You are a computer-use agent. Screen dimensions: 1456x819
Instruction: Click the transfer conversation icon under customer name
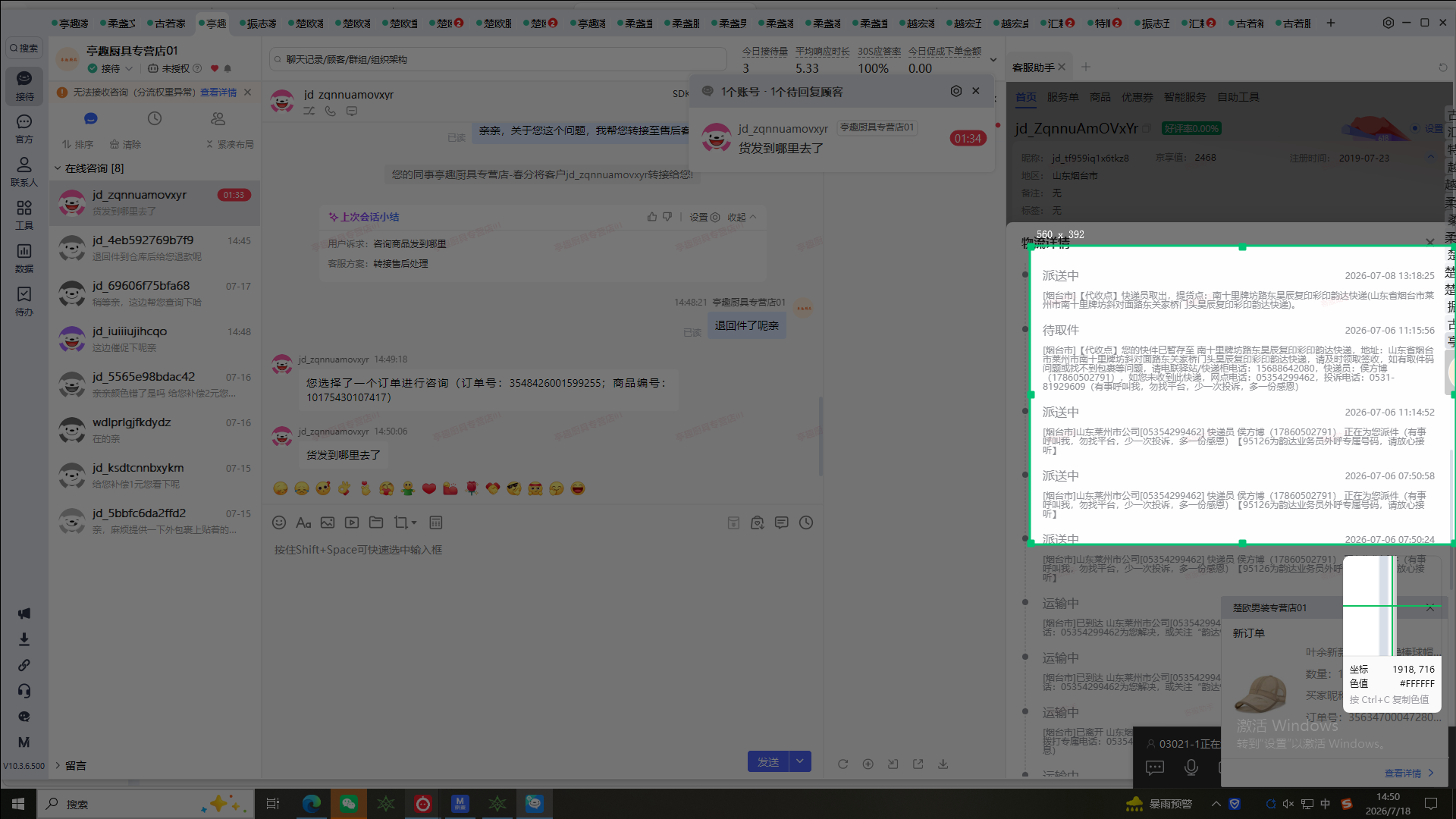tap(309, 111)
